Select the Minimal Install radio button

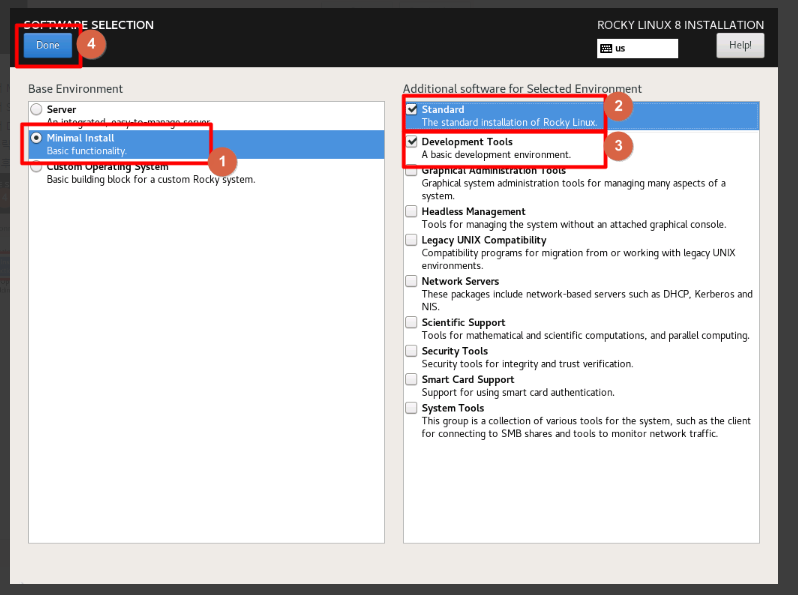[x=36, y=138]
